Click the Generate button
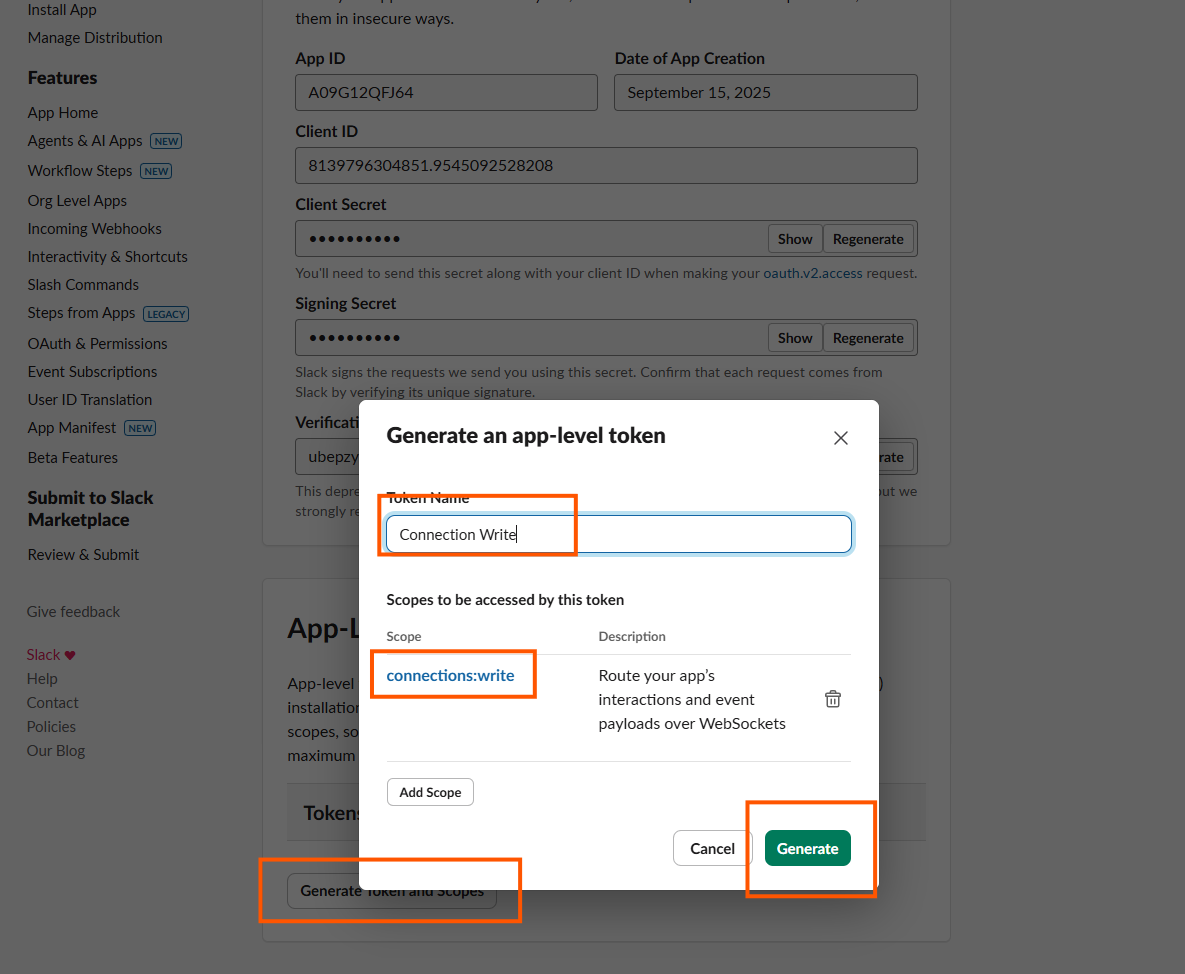 click(x=807, y=848)
